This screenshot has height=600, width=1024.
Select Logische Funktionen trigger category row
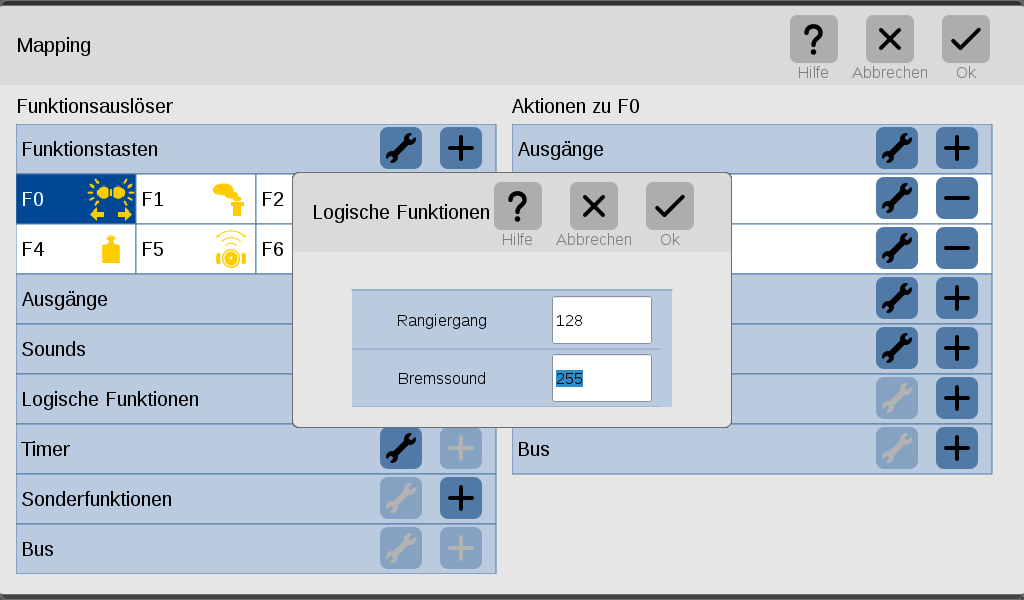pos(155,399)
